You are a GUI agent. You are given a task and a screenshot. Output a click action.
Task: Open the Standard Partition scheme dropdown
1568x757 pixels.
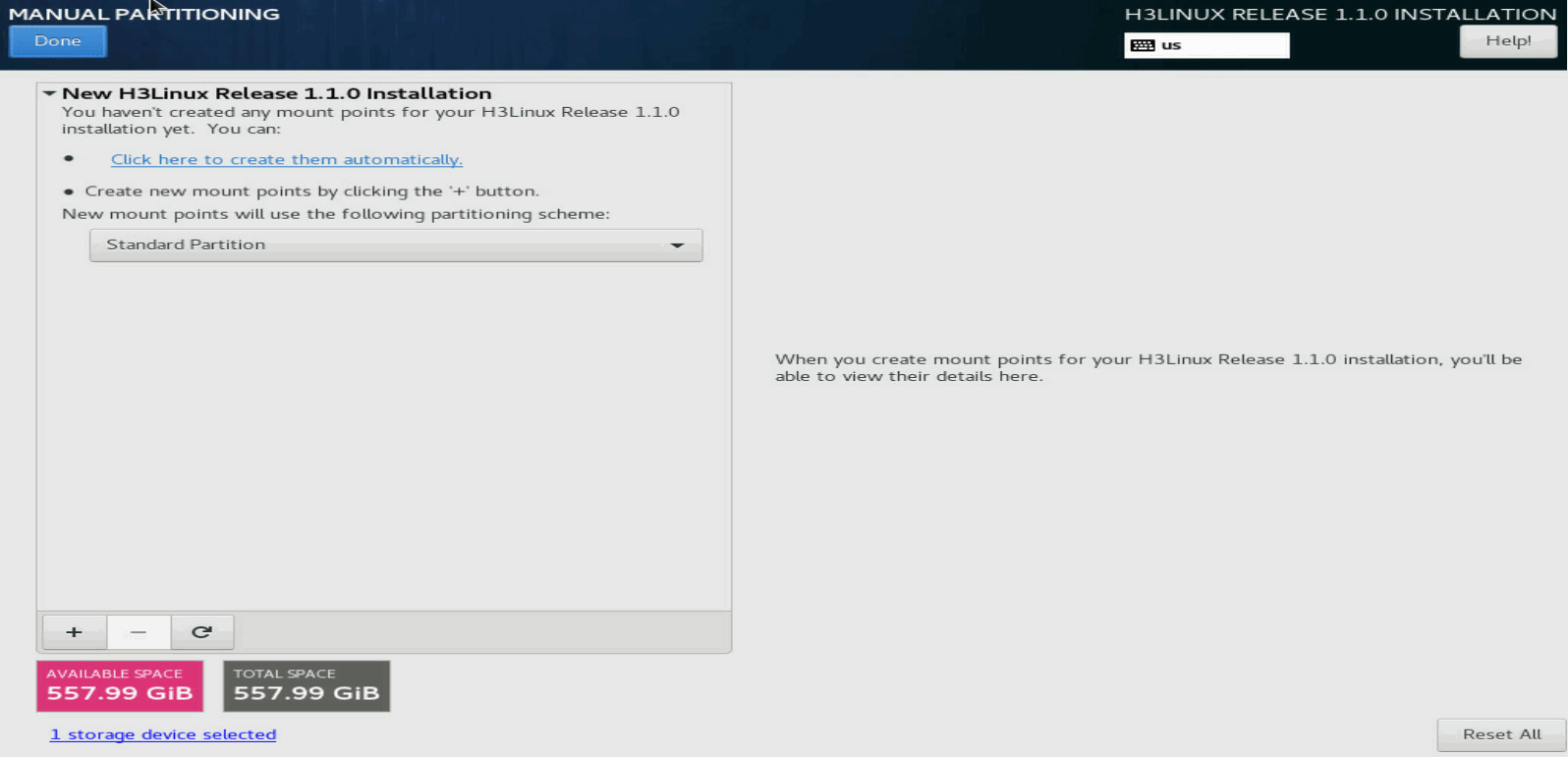coord(396,244)
